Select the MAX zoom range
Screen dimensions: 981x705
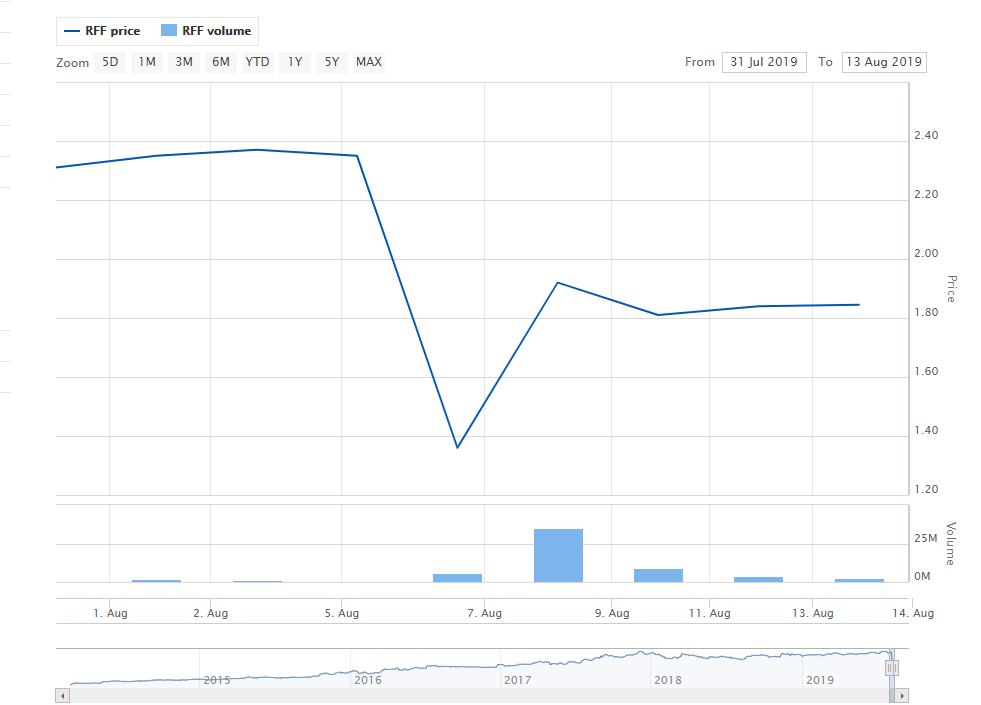tap(369, 62)
